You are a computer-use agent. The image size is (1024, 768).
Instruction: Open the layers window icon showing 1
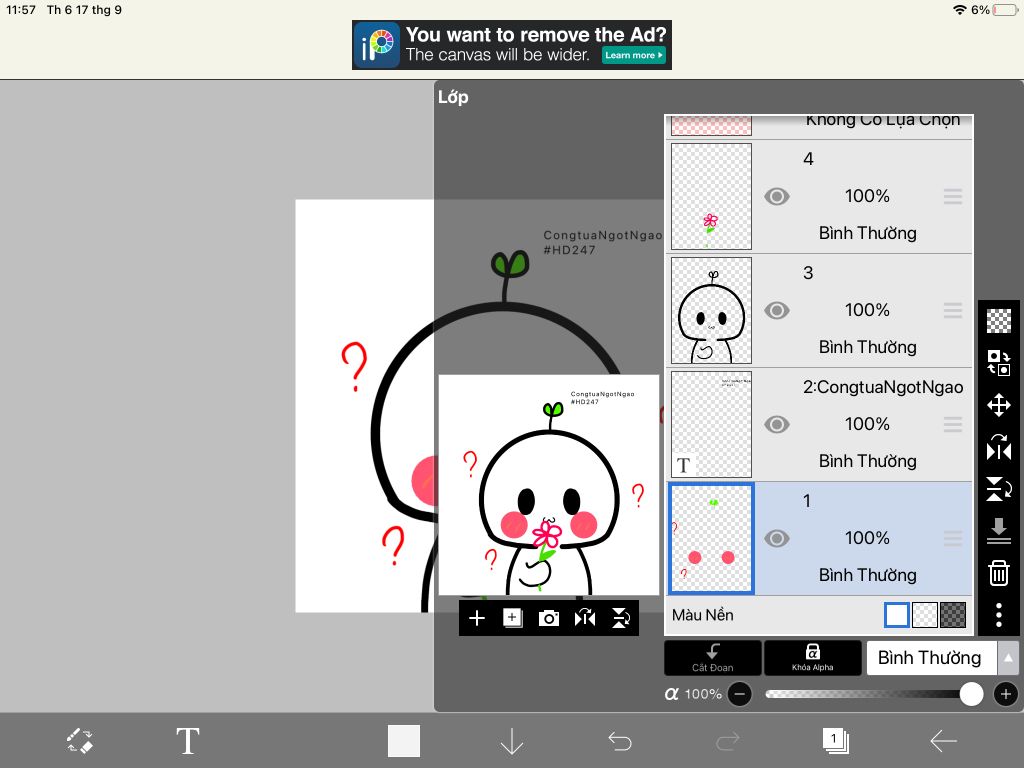[835, 741]
